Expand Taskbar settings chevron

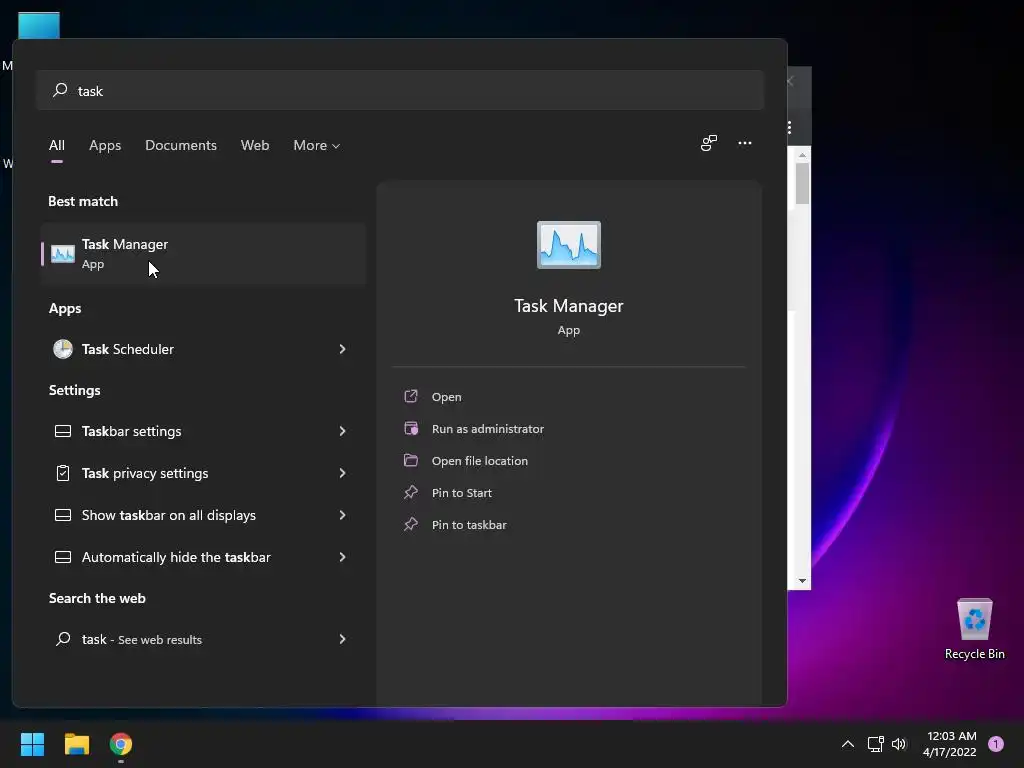[x=342, y=431]
